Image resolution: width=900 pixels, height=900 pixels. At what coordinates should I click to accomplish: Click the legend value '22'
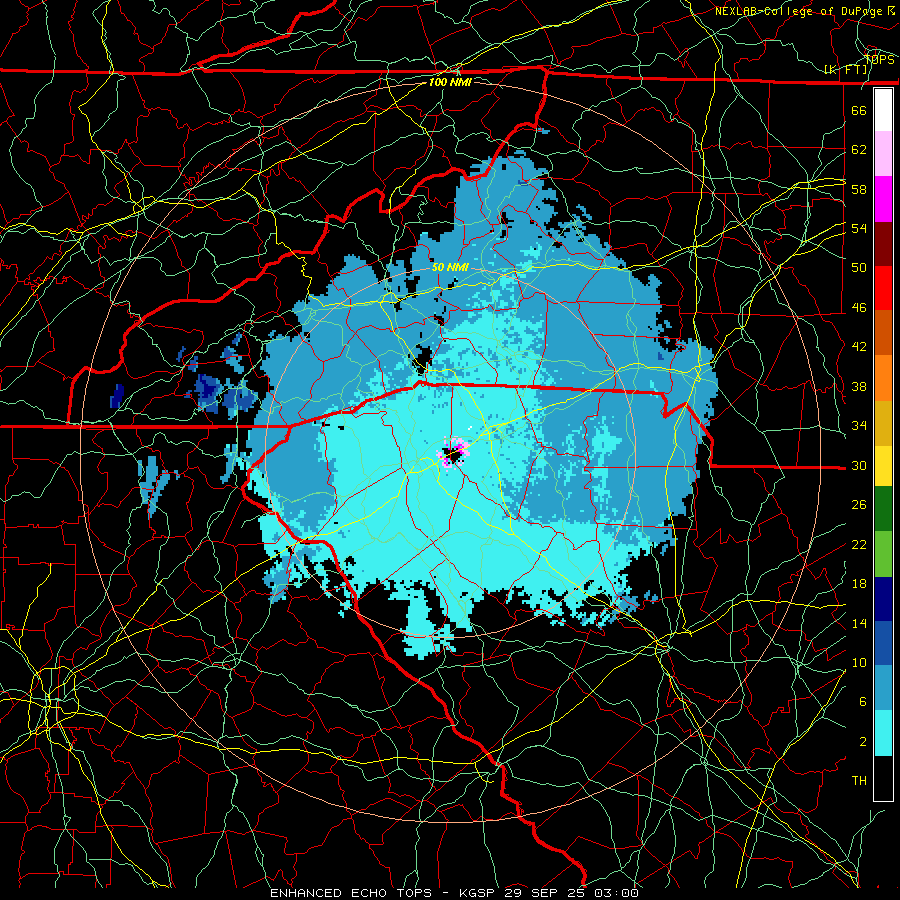point(859,544)
